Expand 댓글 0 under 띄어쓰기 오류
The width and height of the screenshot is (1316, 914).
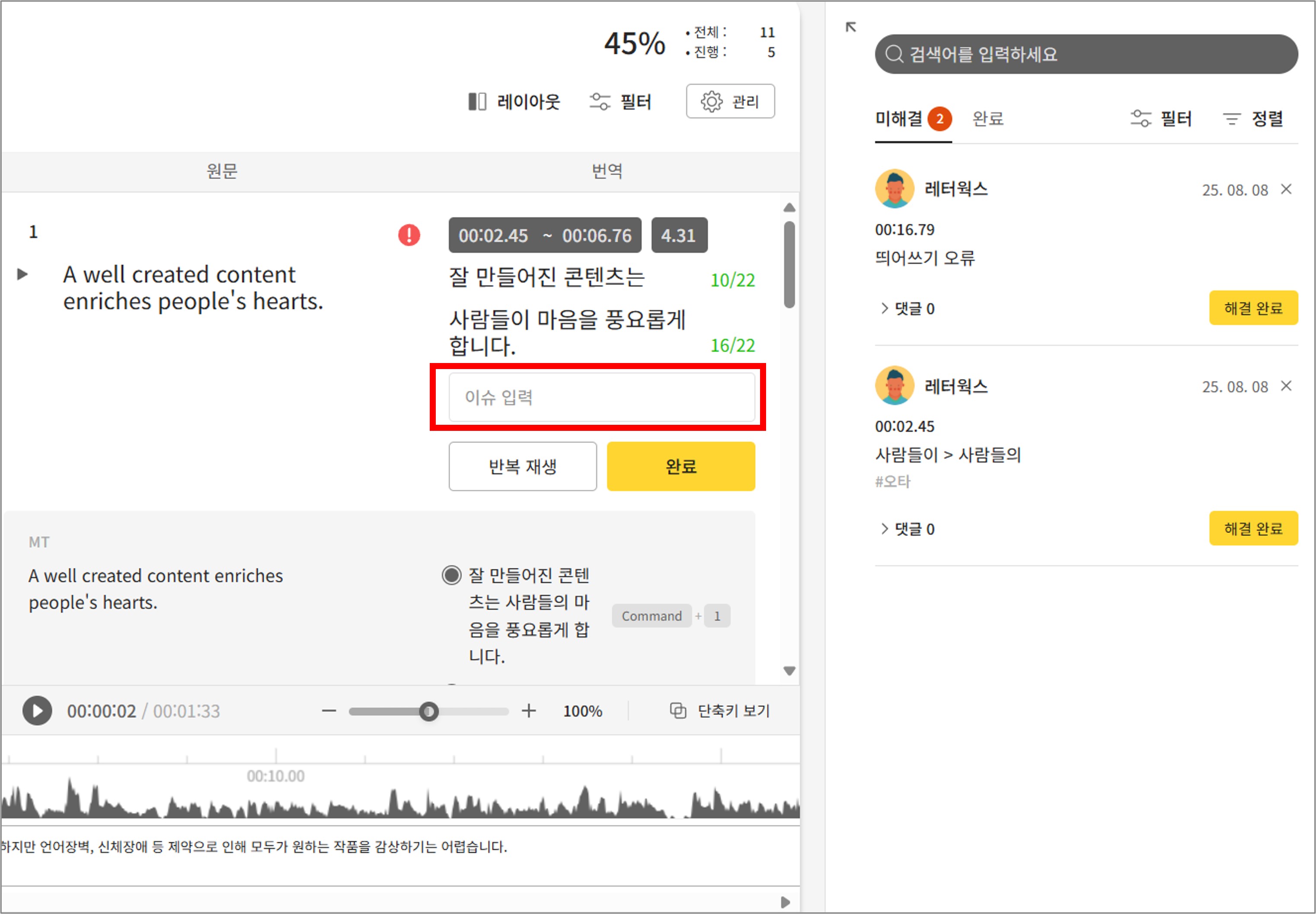click(907, 309)
